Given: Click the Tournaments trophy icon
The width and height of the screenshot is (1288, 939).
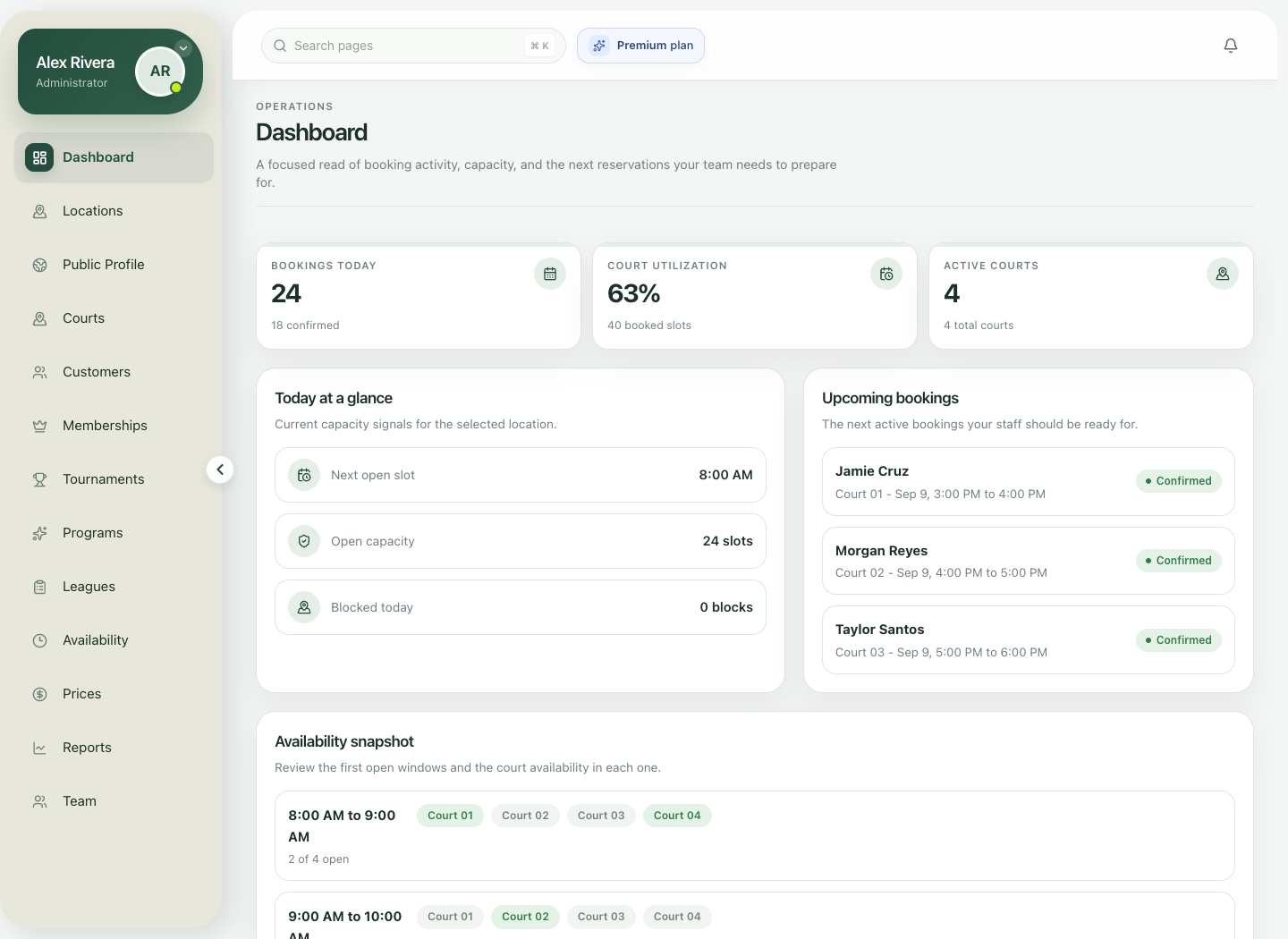Looking at the screenshot, I should click(39, 479).
